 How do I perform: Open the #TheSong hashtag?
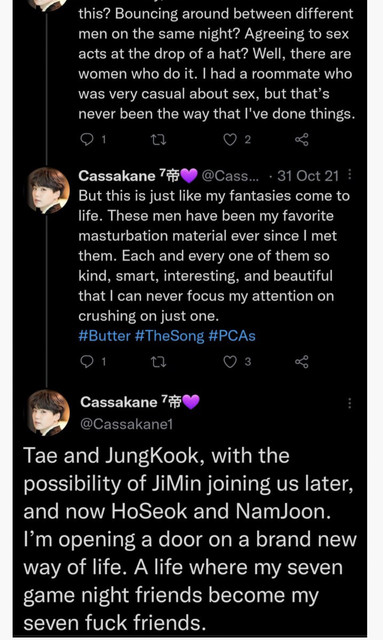tap(169, 336)
